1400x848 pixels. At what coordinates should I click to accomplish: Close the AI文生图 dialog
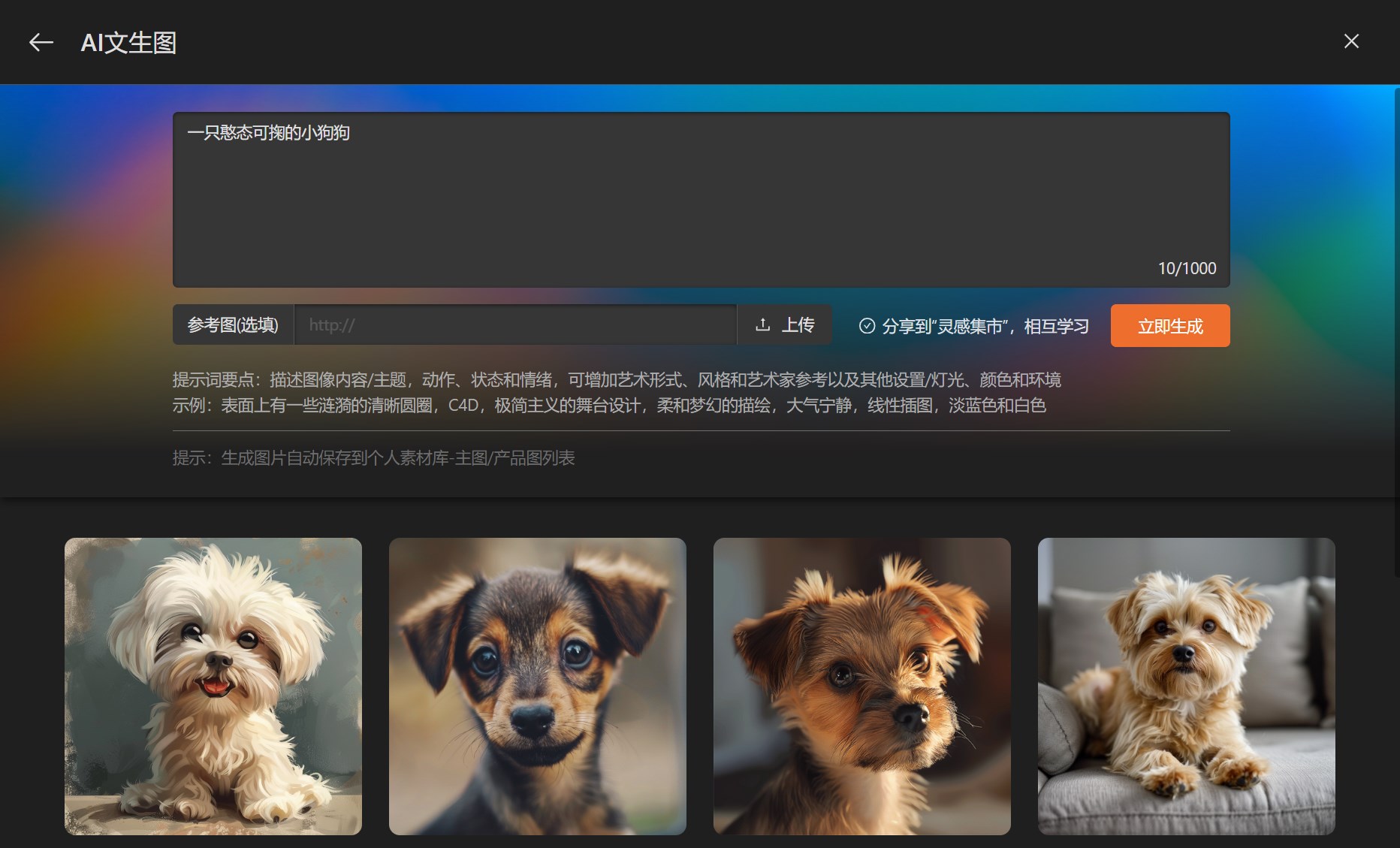tap(1351, 41)
